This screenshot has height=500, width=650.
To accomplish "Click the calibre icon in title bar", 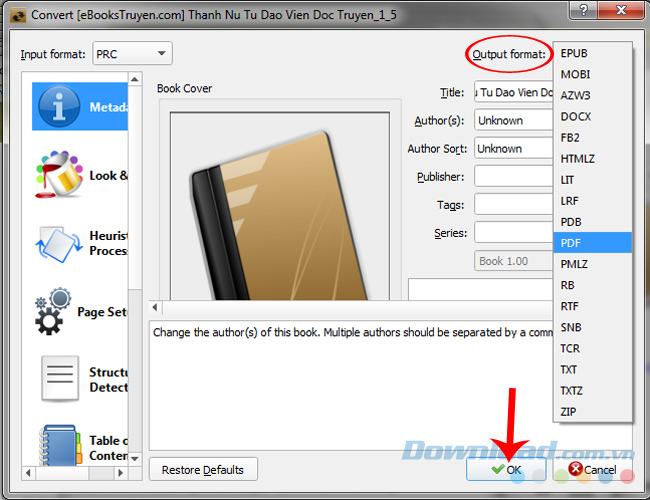I will pyautogui.click(x=18, y=15).
